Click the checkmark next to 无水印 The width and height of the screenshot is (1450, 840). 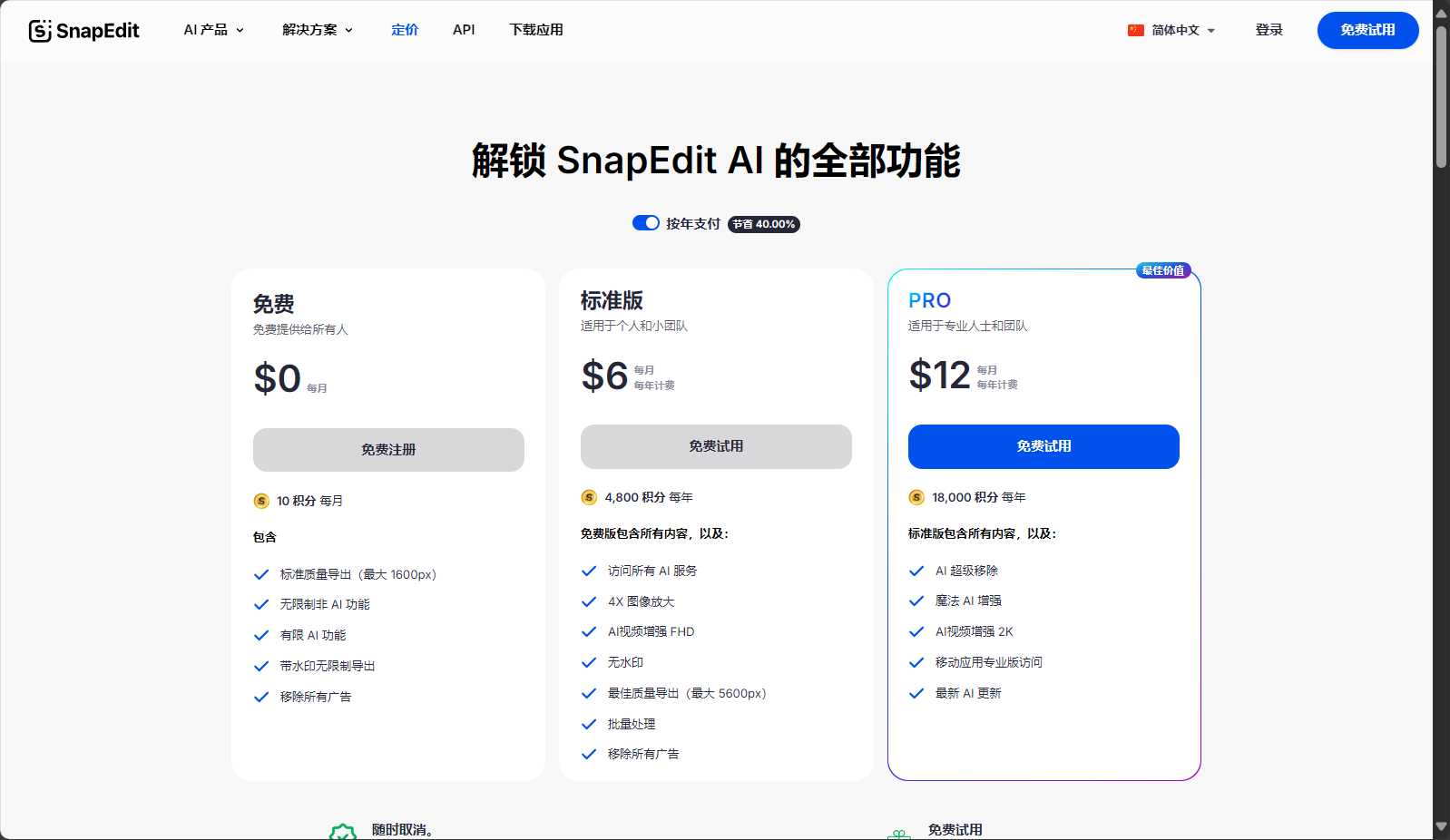pos(589,662)
